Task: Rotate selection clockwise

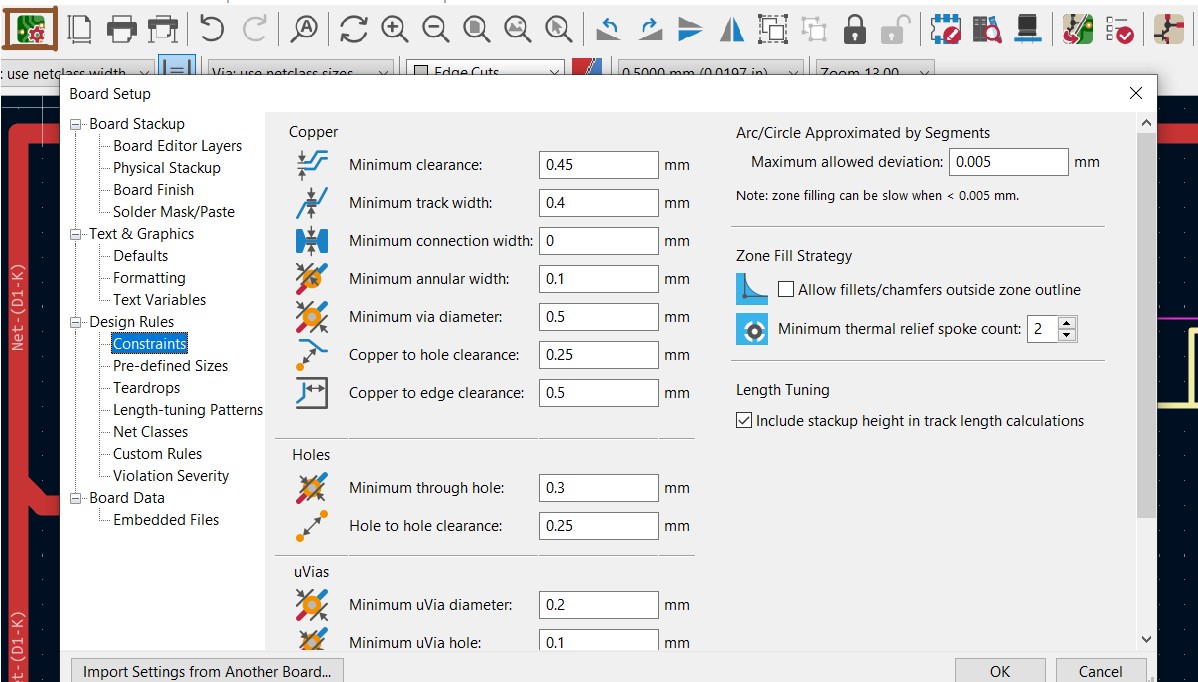Action: tap(650, 29)
